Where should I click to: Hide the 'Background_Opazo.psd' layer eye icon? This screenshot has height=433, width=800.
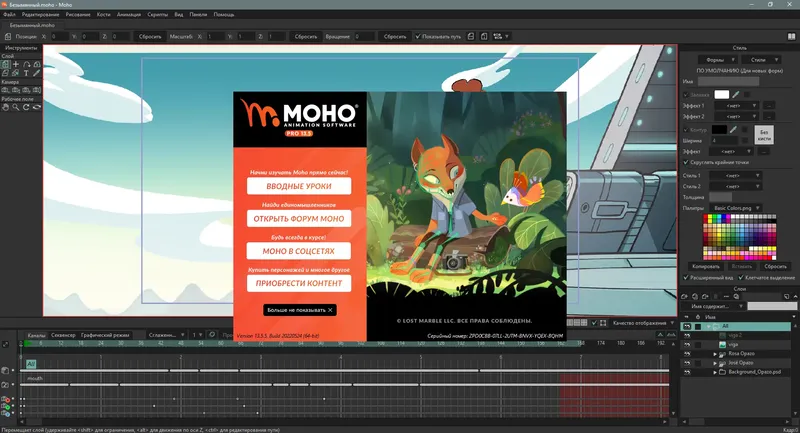tap(687, 372)
